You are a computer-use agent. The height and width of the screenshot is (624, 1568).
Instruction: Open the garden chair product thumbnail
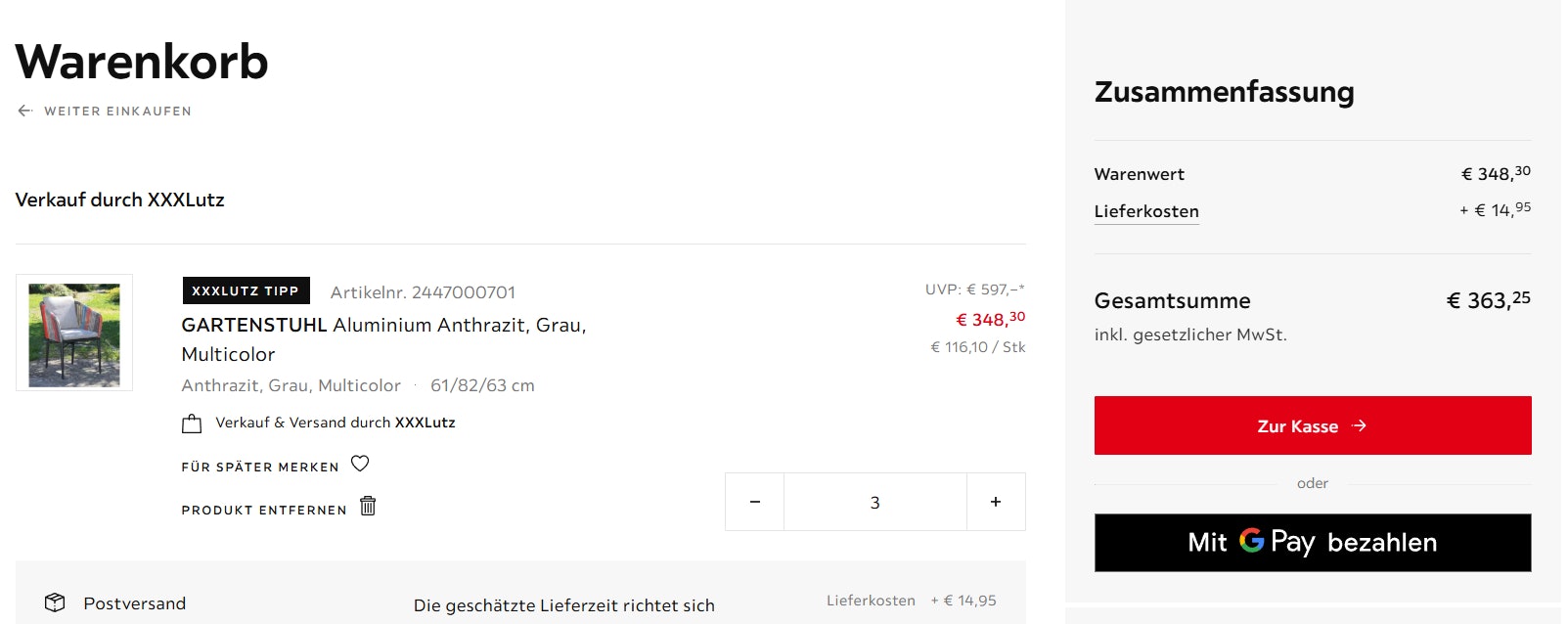coord(74,334)
